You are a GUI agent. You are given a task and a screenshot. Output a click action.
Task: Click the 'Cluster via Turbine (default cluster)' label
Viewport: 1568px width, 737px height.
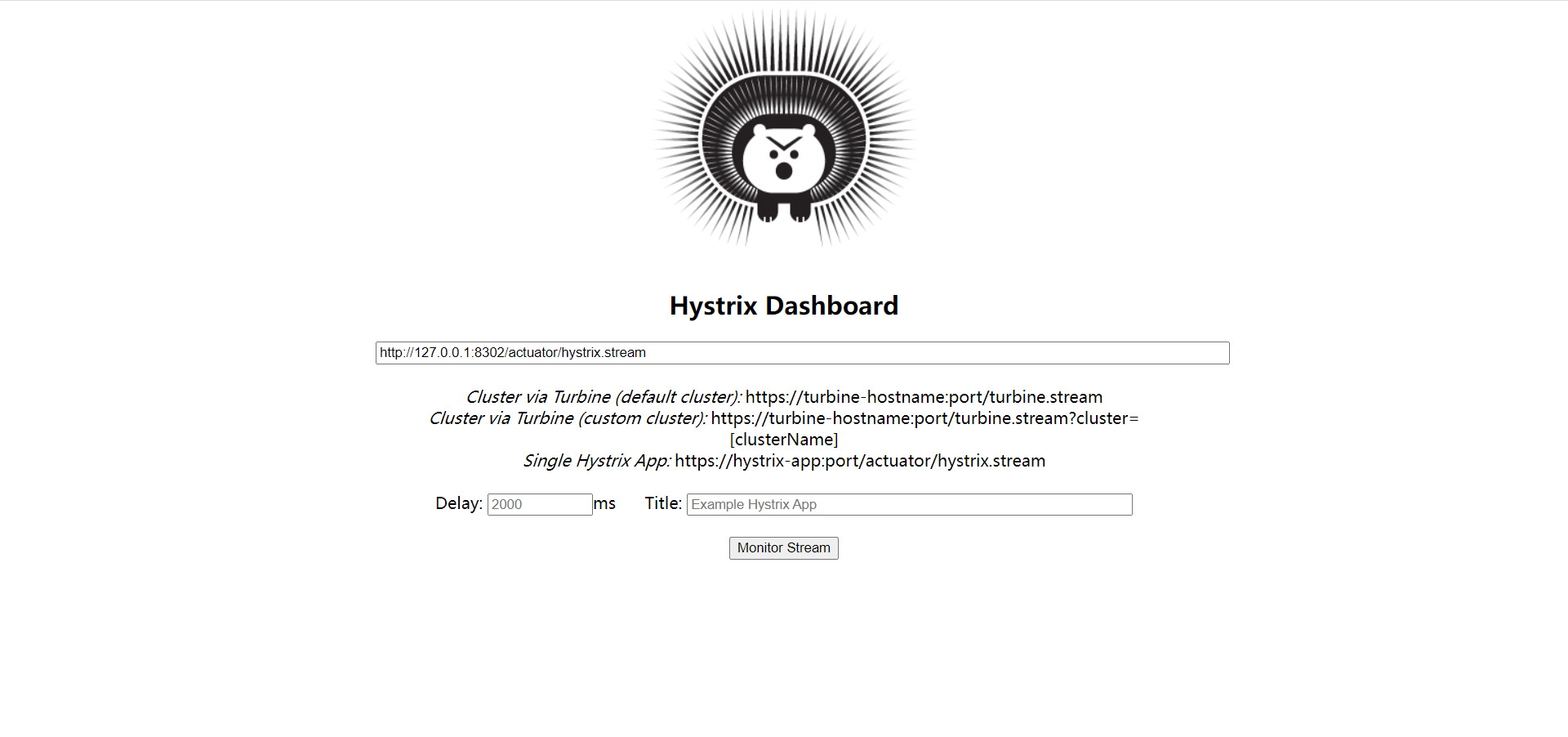[x=604, y=397]
